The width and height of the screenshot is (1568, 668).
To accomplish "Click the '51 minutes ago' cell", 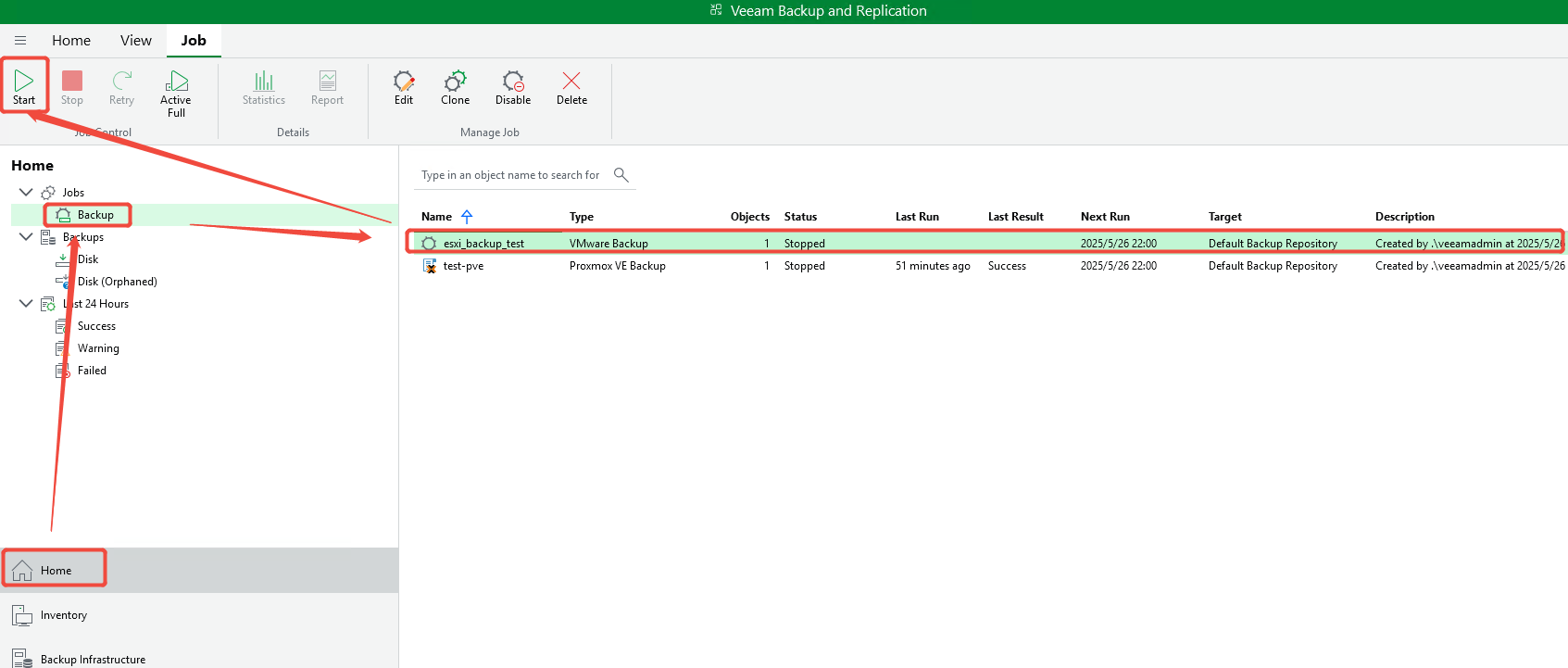I will 933,266.
